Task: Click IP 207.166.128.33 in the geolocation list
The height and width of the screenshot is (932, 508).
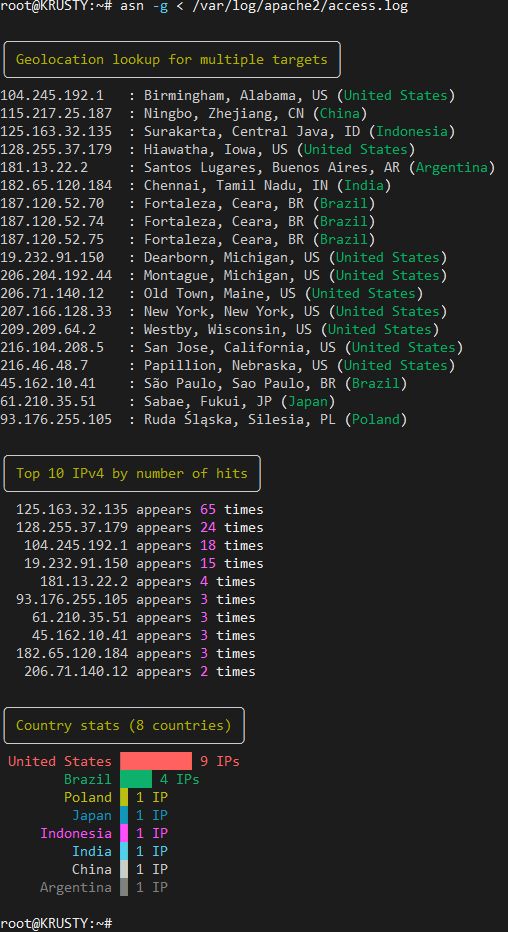Action: pos(56,311)
